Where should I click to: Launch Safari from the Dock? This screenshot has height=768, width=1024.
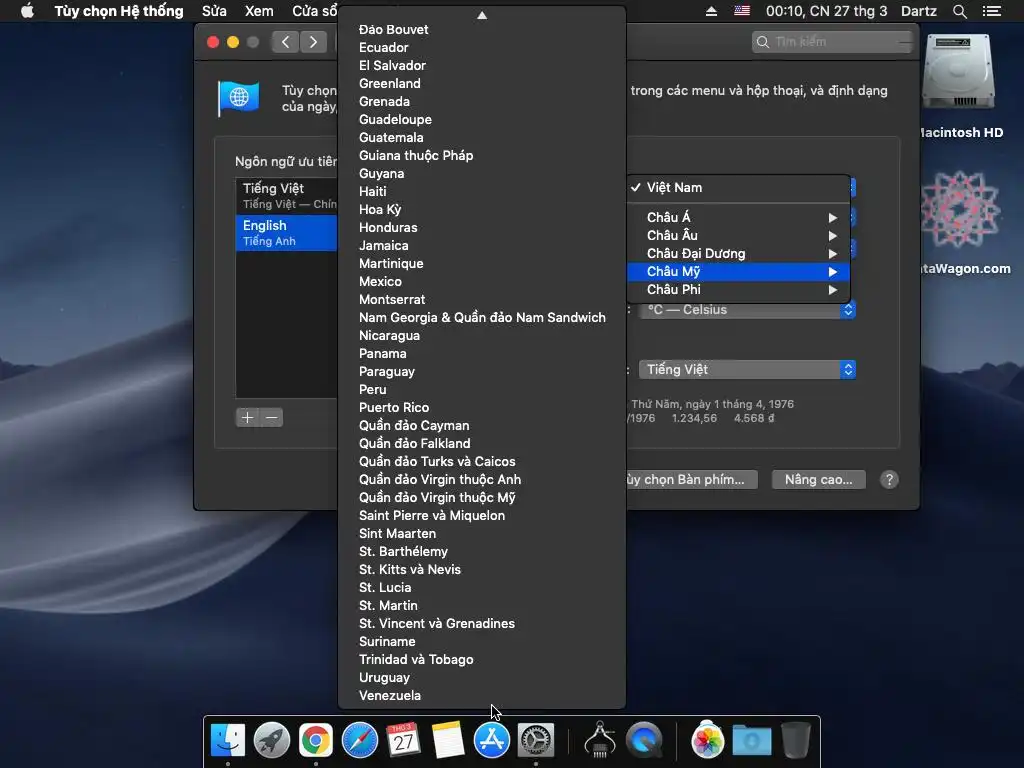point(360,741)
